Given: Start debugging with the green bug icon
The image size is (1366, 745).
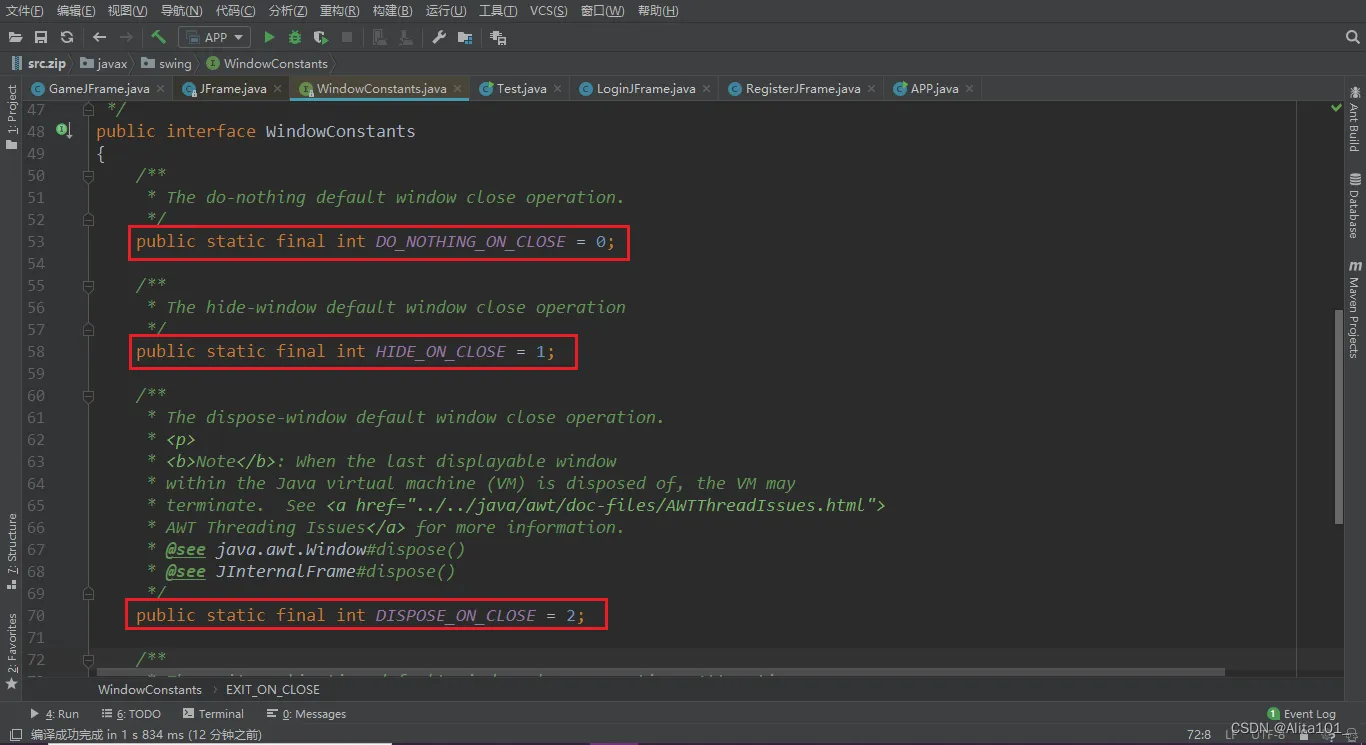Looking at the screenshot, I should (295, 37).
